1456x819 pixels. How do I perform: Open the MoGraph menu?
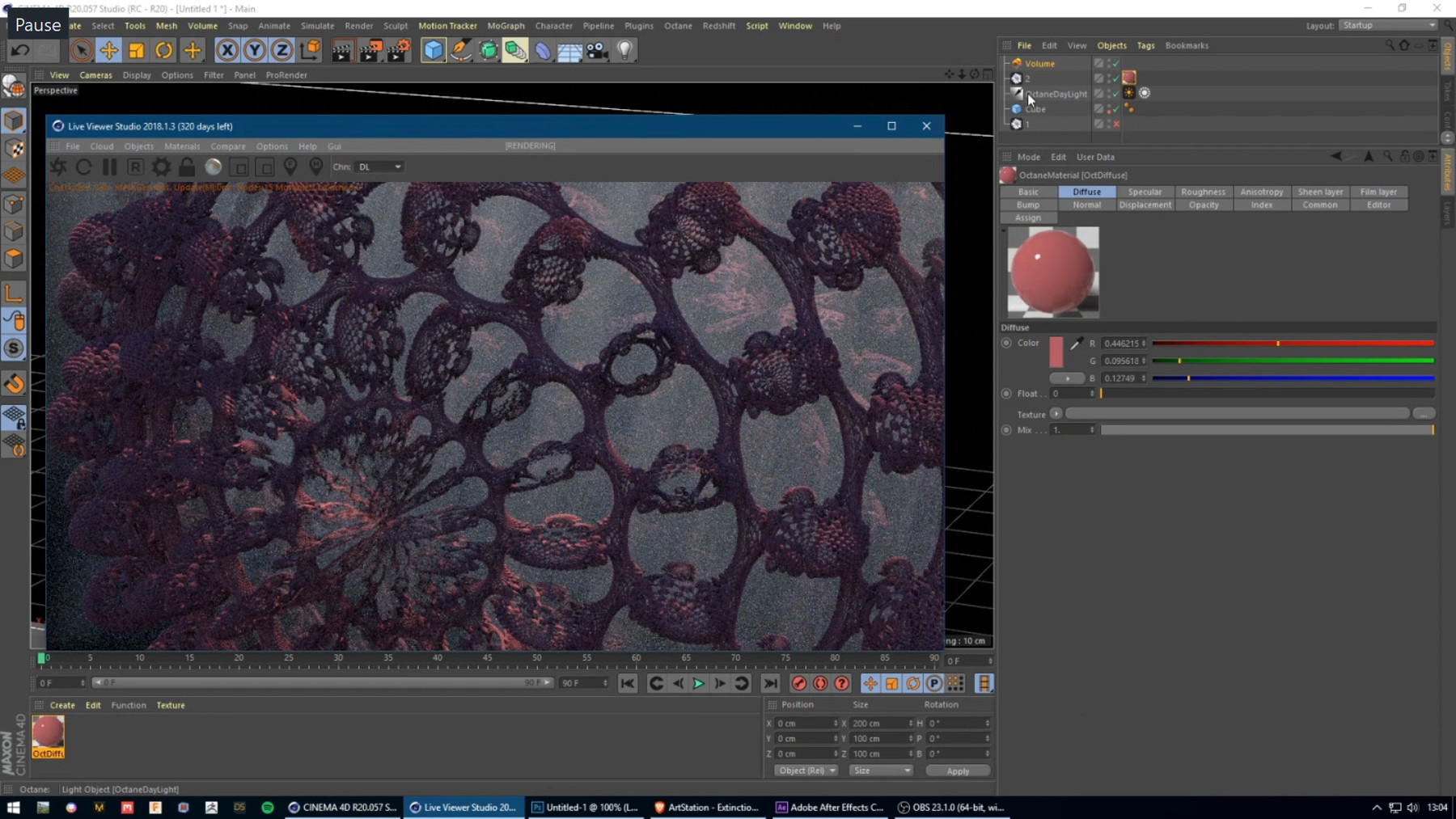[x=506, y=25]
